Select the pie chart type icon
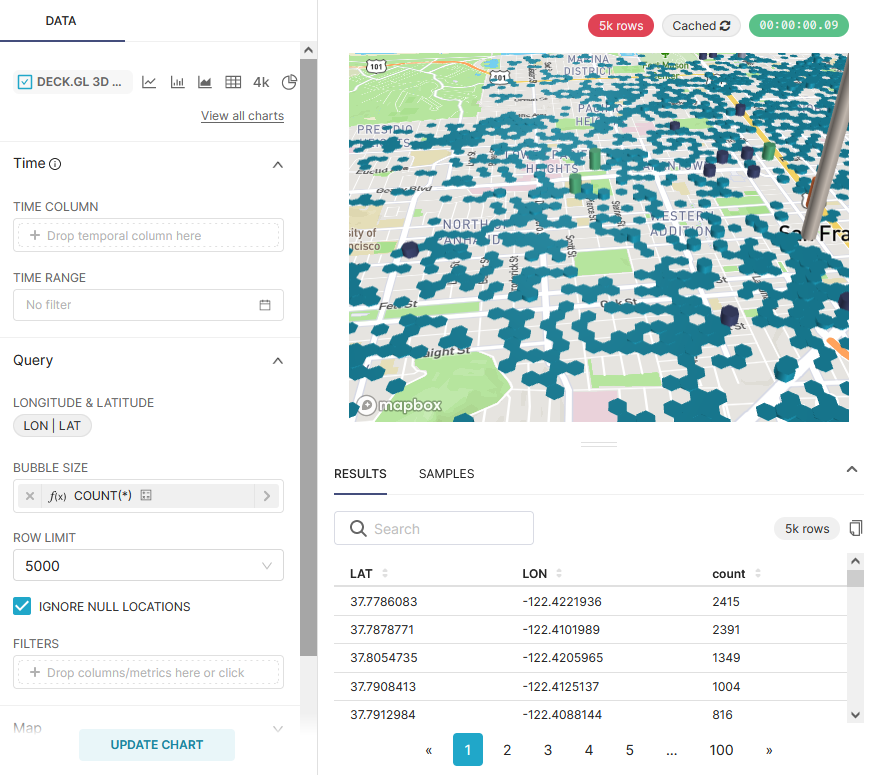 290,82
